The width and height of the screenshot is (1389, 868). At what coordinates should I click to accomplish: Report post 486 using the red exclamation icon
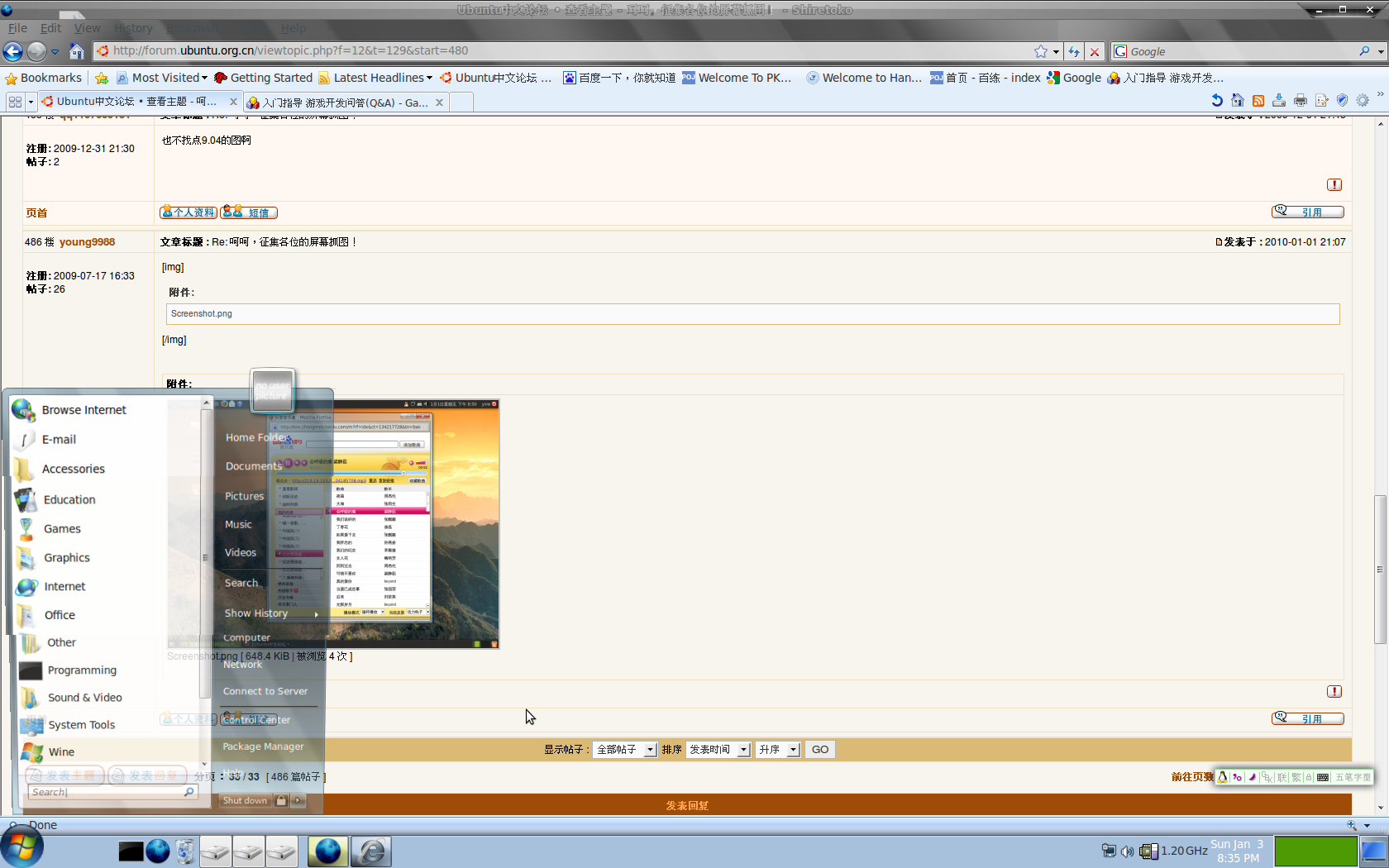pos(1334,691)
